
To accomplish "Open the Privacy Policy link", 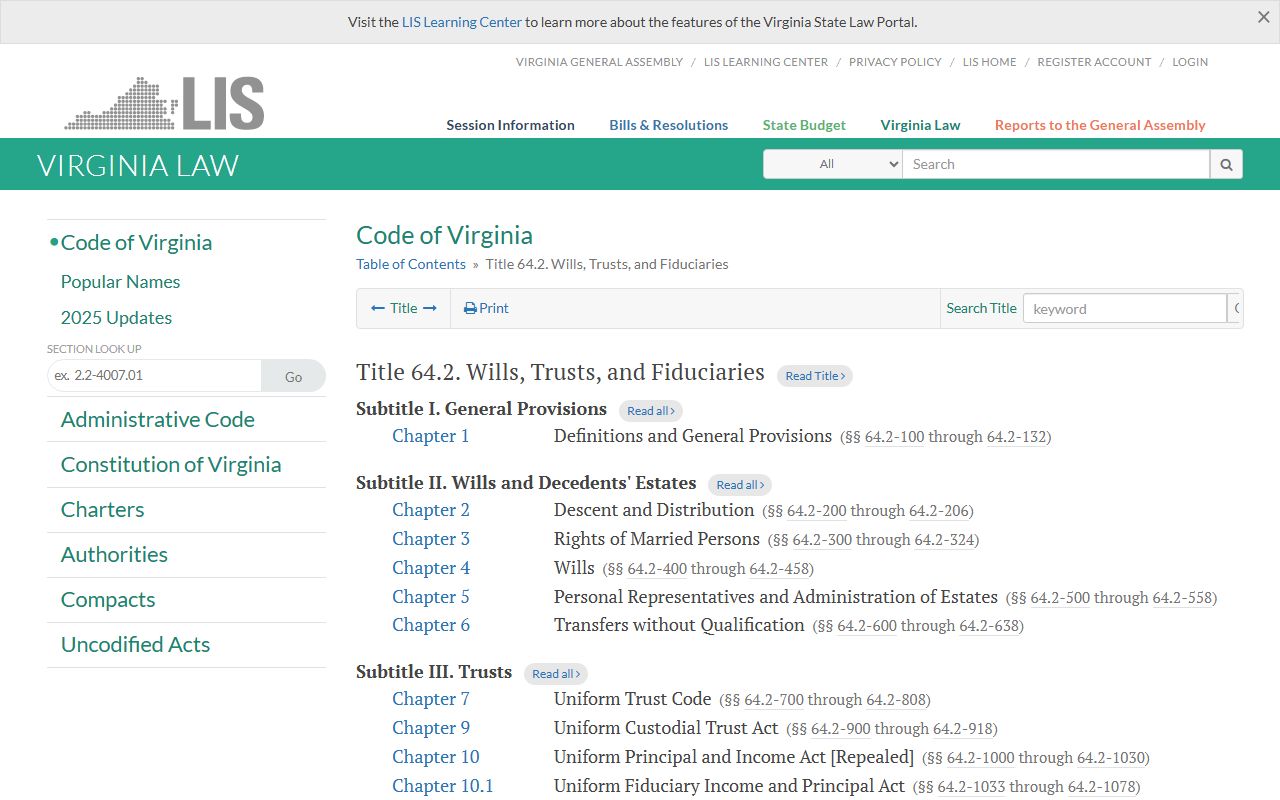I will (x=895, y=62).
